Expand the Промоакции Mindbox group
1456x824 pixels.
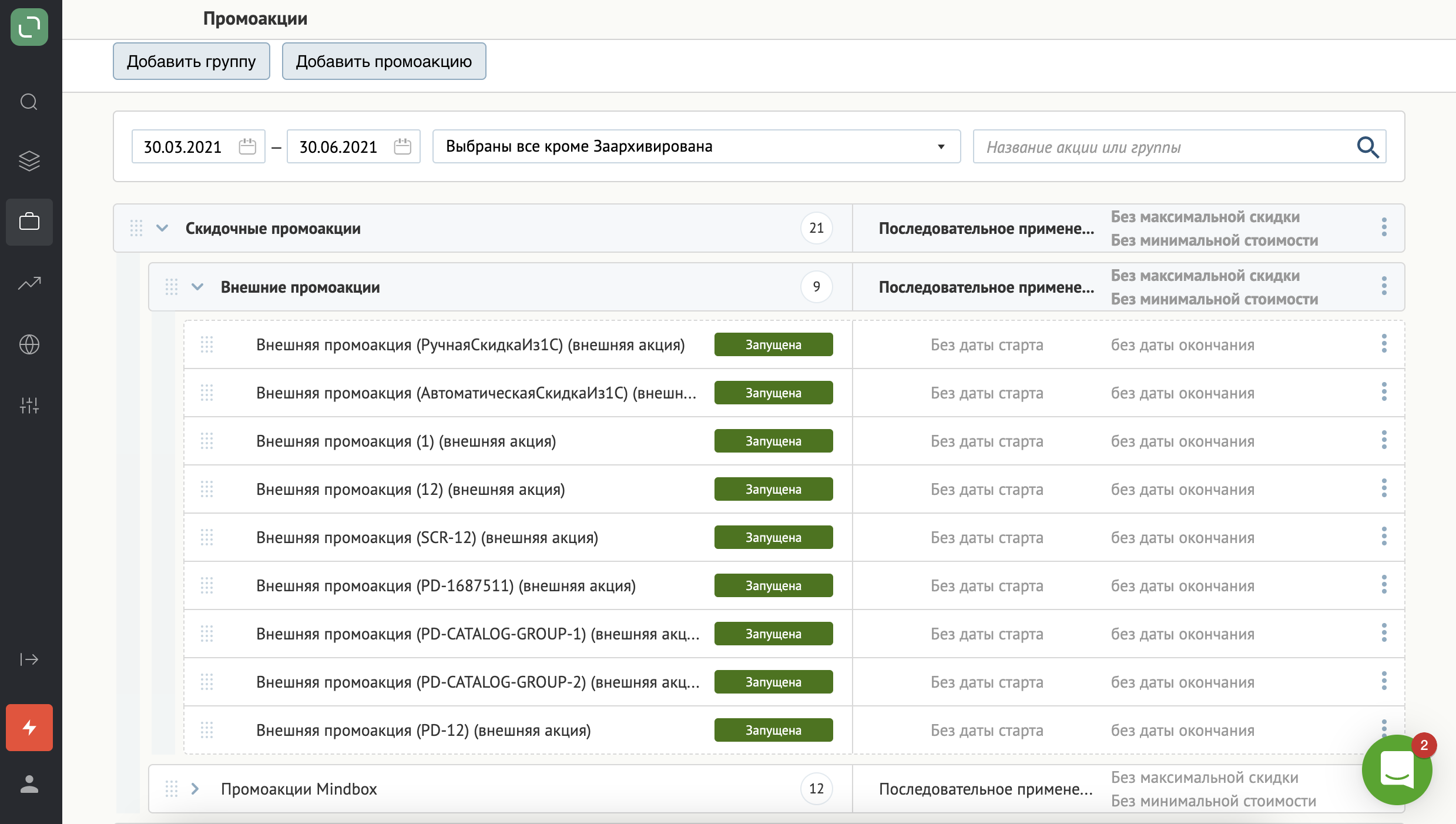click(x=195, y=789)
